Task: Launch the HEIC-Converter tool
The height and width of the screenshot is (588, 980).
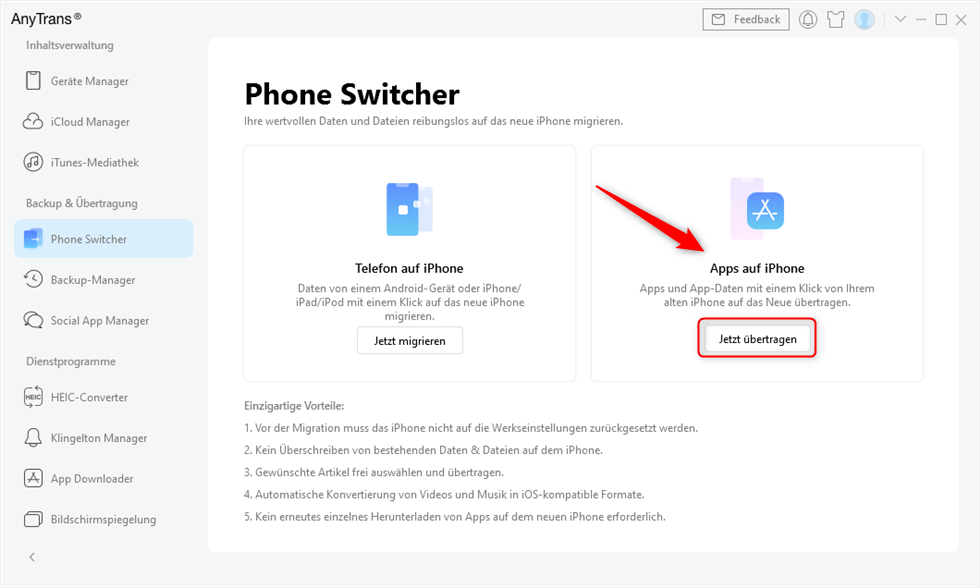Action: pyautogui.click(x=82, y=397)
